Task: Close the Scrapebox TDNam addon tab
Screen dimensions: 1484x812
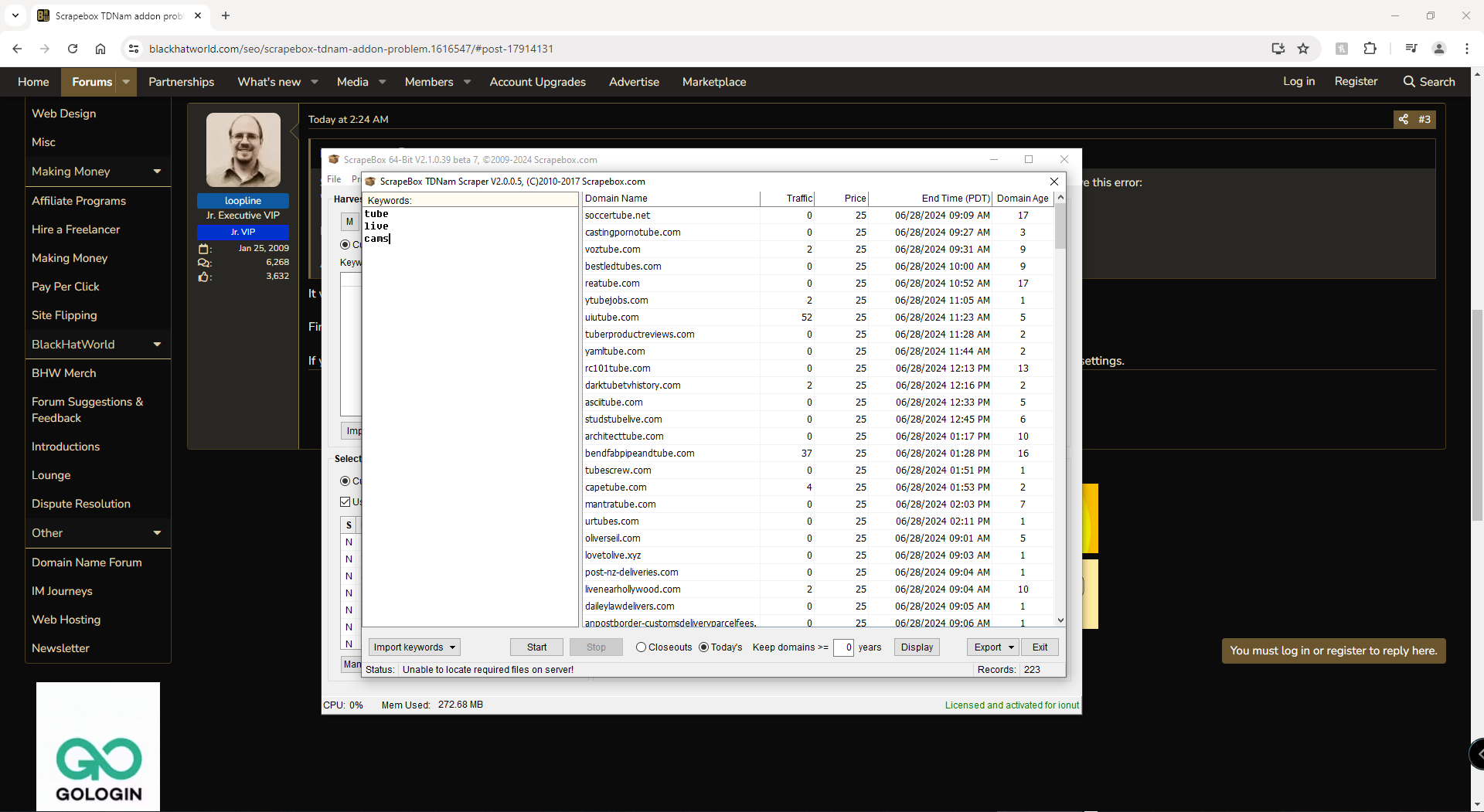Action: point(198,15)
